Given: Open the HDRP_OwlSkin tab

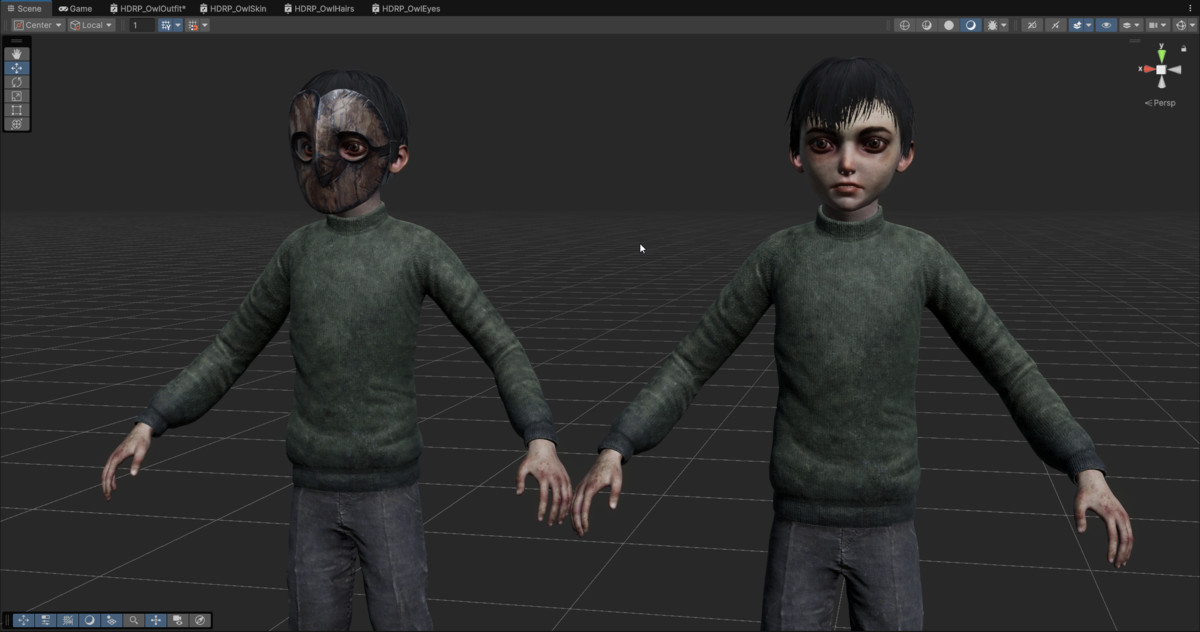Looking at the screenshot, I should pos(232,8).
